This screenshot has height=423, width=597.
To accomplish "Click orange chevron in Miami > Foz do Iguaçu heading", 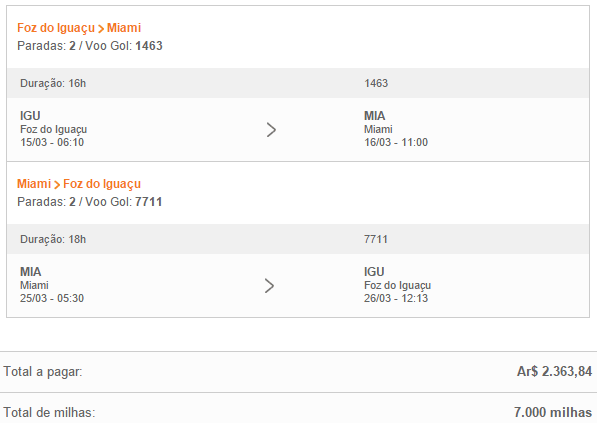I will 57,185.
